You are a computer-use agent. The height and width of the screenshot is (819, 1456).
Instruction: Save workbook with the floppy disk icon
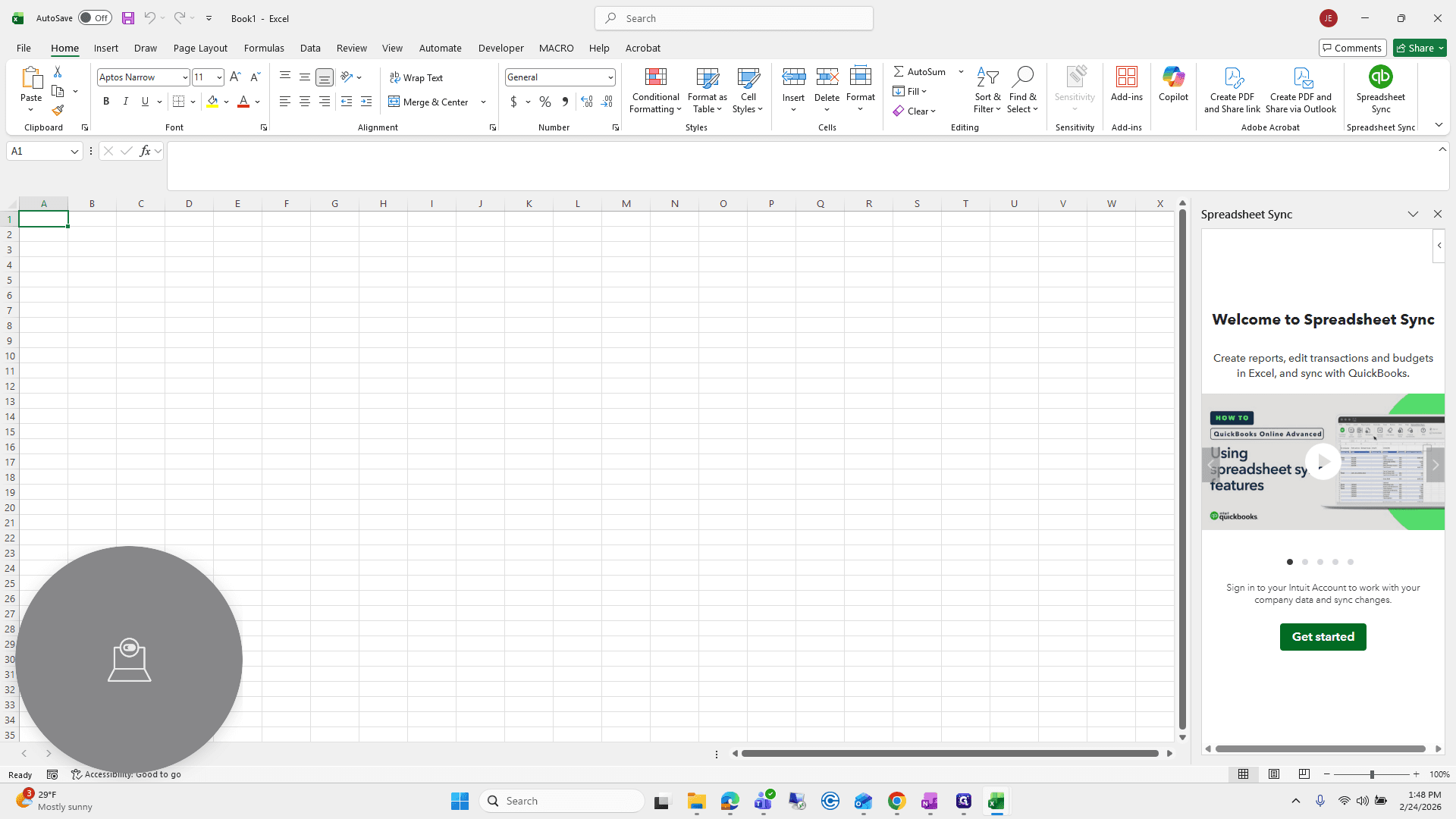click(128, 18)
